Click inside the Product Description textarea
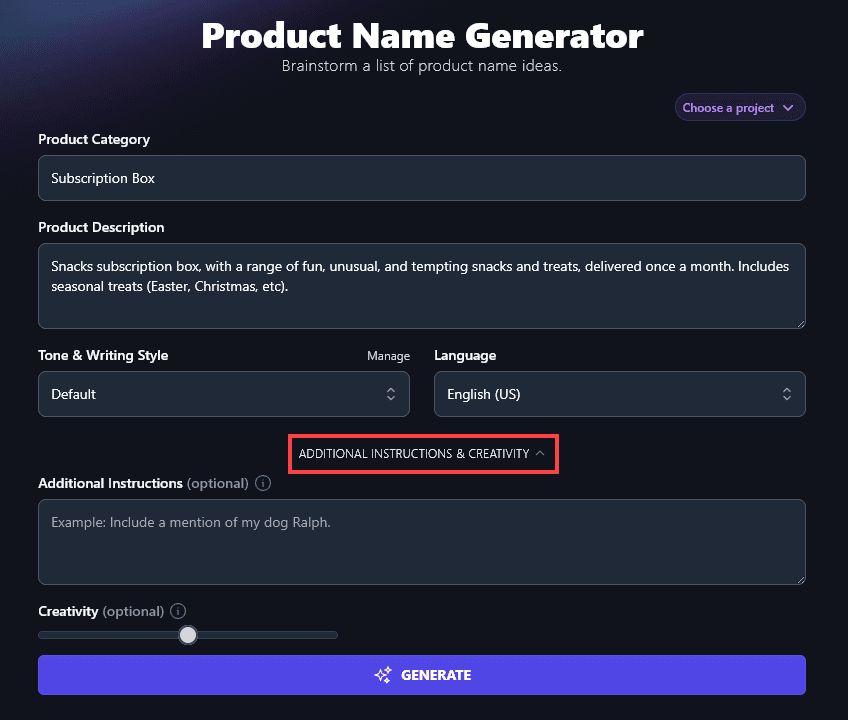Viewport: 848px width, 720px height. click(421, 285)
